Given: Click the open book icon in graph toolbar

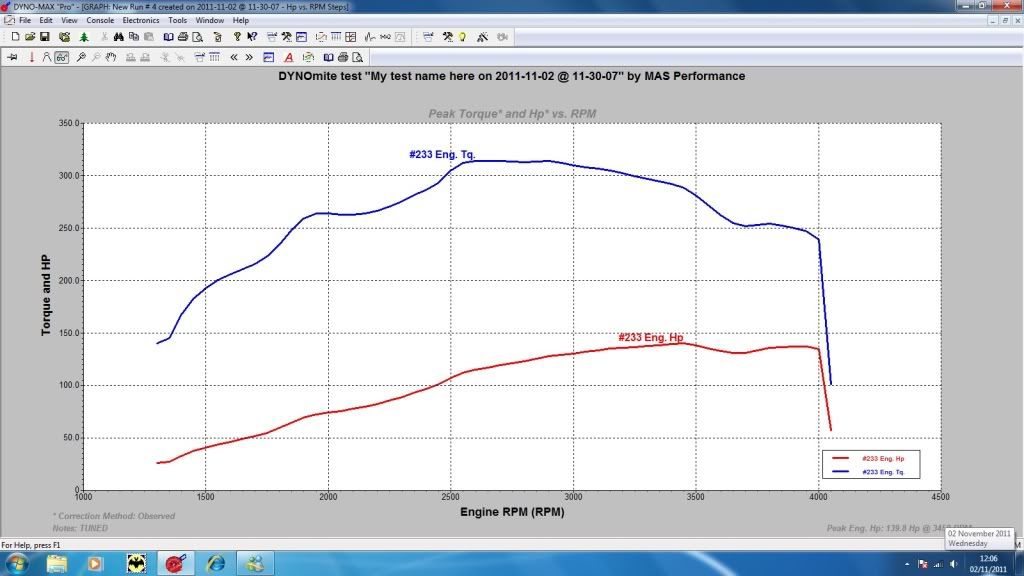Looking at the screenshot, I should click(328, 57).
